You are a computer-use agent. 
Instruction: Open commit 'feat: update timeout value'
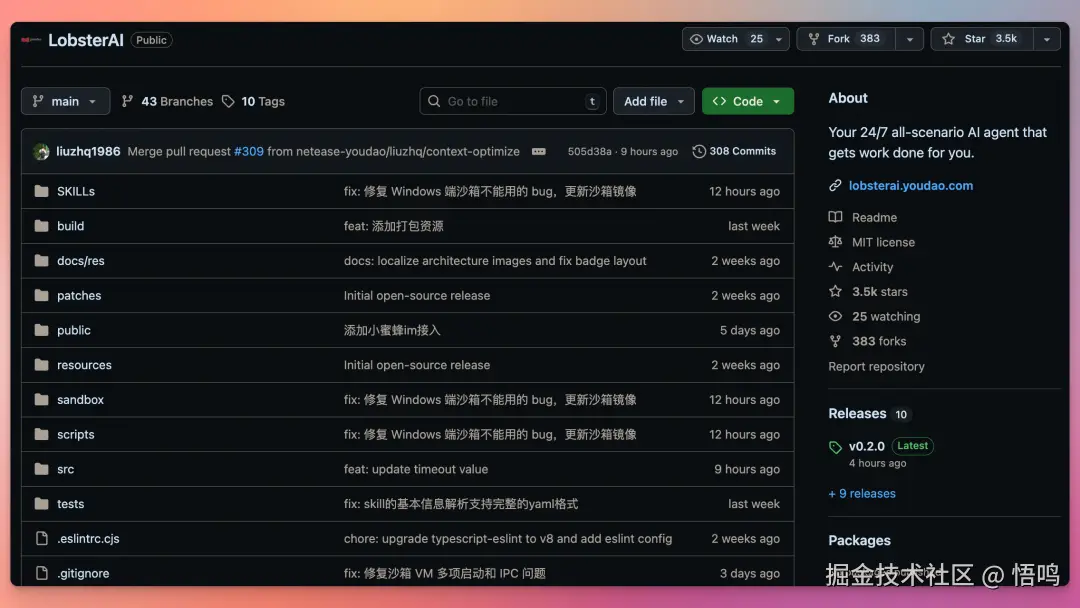coord(415,469)
